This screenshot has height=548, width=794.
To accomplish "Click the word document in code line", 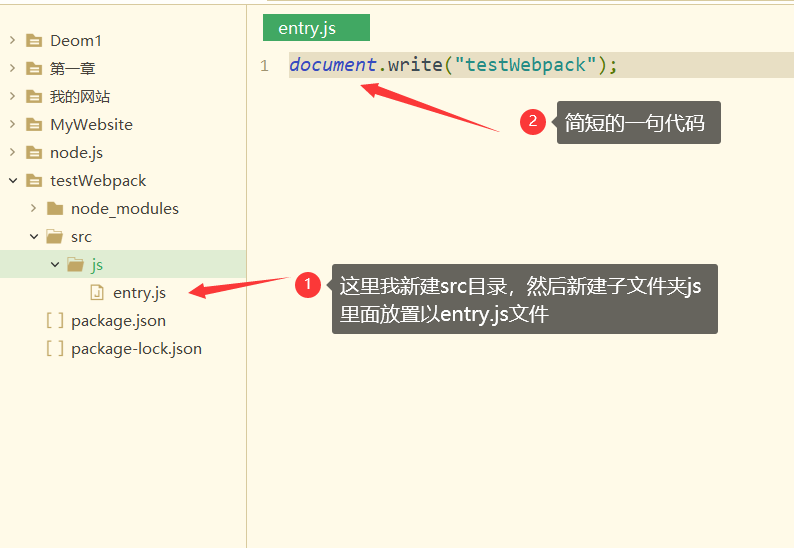I will pyautogui.click(x=333, y=65).
